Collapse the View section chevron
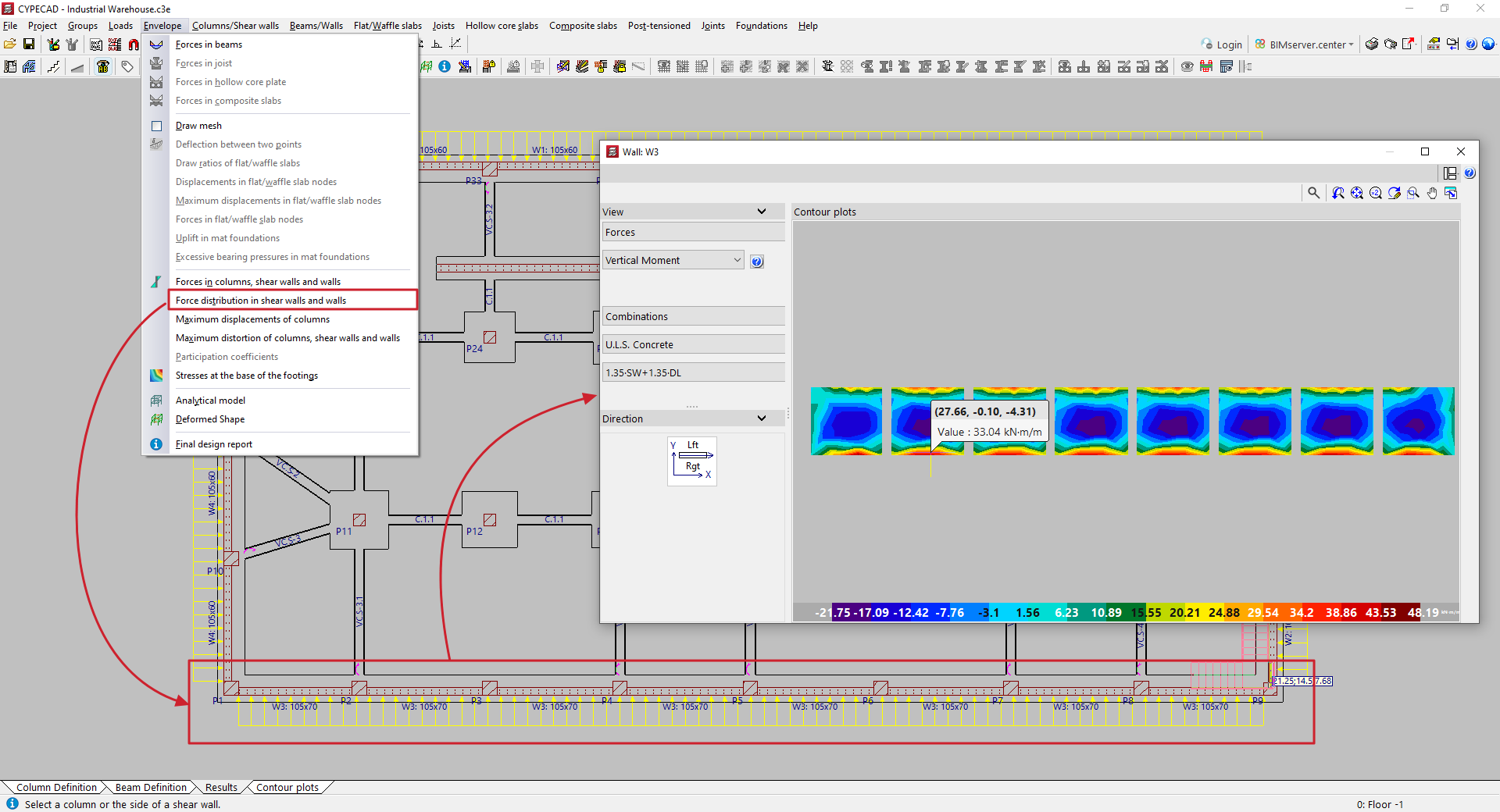This screenshot has width=1500, height=812. 762,212
